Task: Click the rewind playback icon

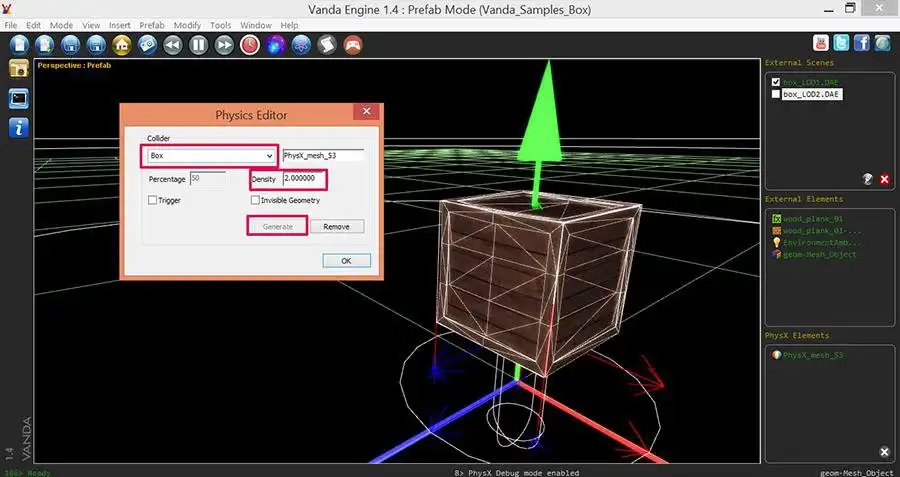Action: click(173, 44)
